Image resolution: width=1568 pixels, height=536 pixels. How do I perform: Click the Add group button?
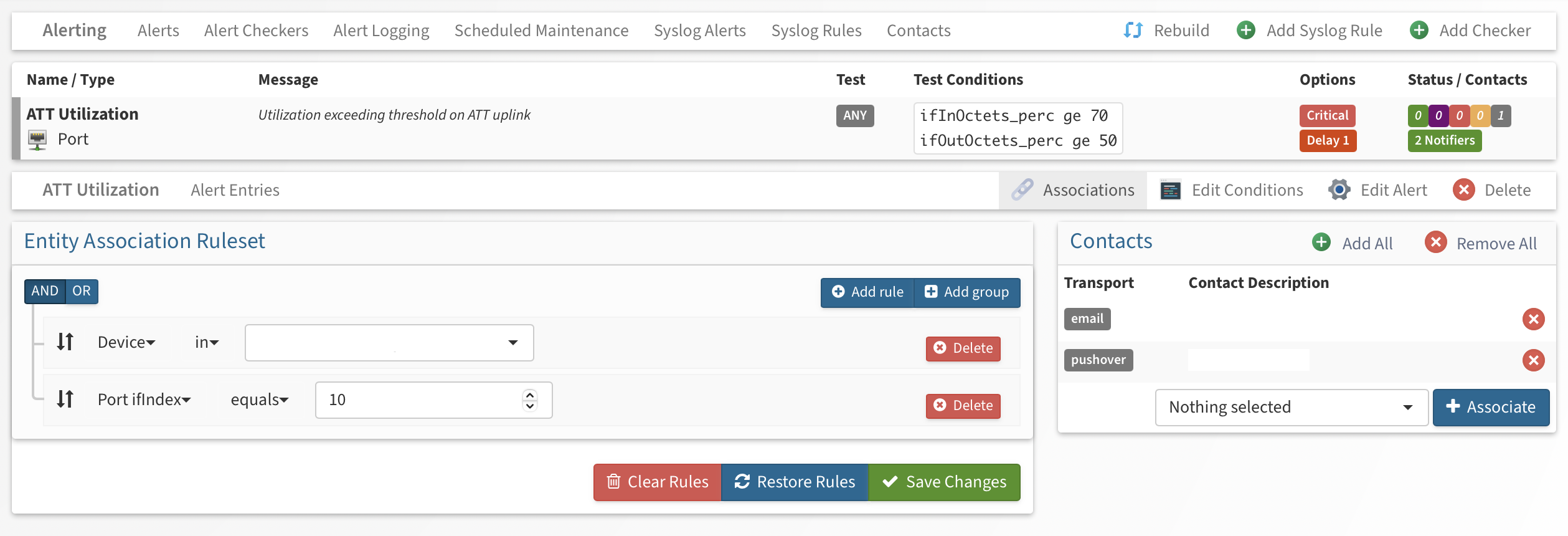967,292
